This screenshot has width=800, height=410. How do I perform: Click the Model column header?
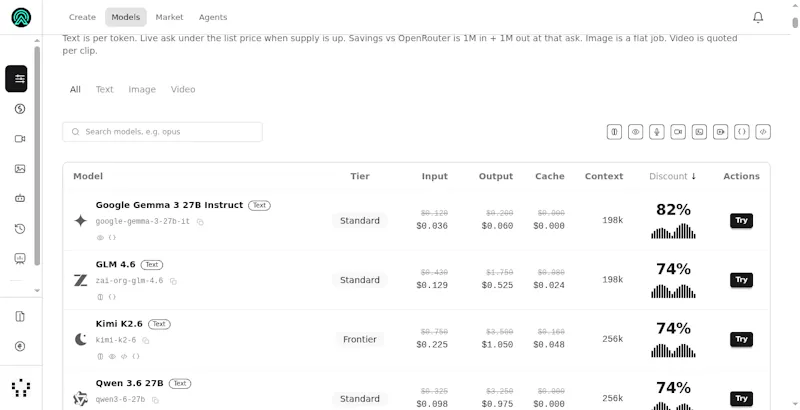pyautogui.click(x=88, y=176)
